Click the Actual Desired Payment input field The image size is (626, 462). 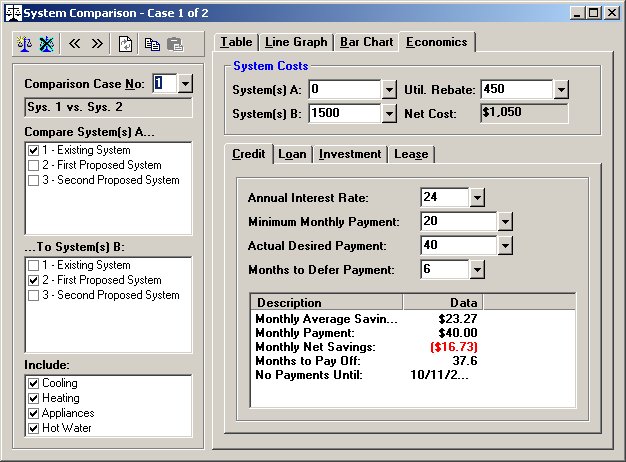click(458, 245)
